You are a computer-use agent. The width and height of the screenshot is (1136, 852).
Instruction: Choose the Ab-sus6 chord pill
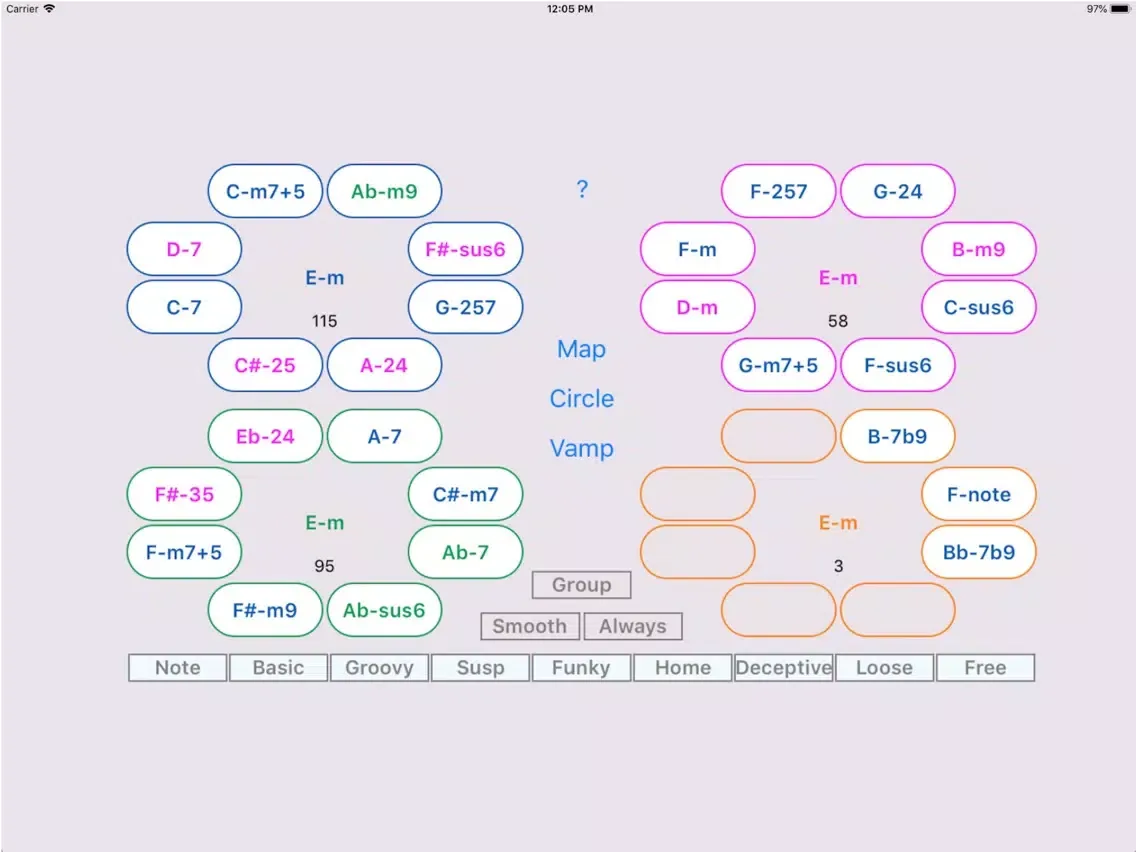coord(384,610)
